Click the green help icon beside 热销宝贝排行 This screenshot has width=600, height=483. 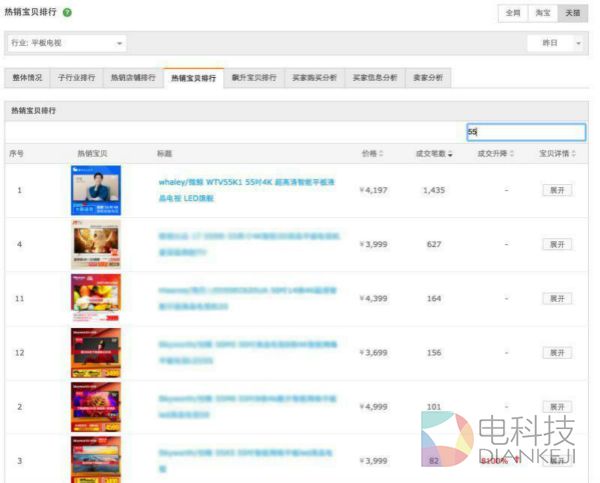pyautogui.click(x=67, y=12)
